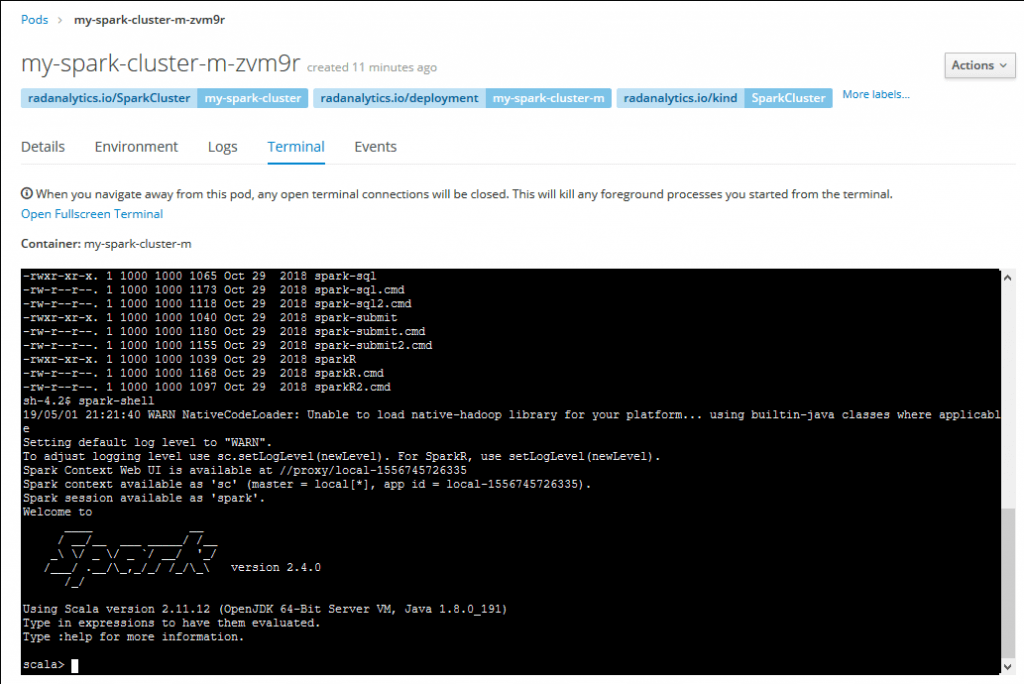View the Events tab
Image resolution: width=1024 pixels, height=684 pixels.
(x=376, y=147)
